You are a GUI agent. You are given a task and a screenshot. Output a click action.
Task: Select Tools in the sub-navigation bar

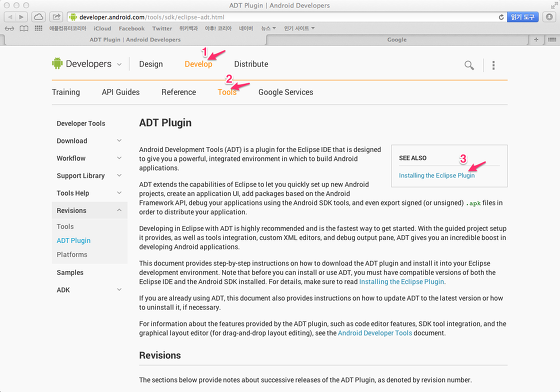(x=227, y=92)
